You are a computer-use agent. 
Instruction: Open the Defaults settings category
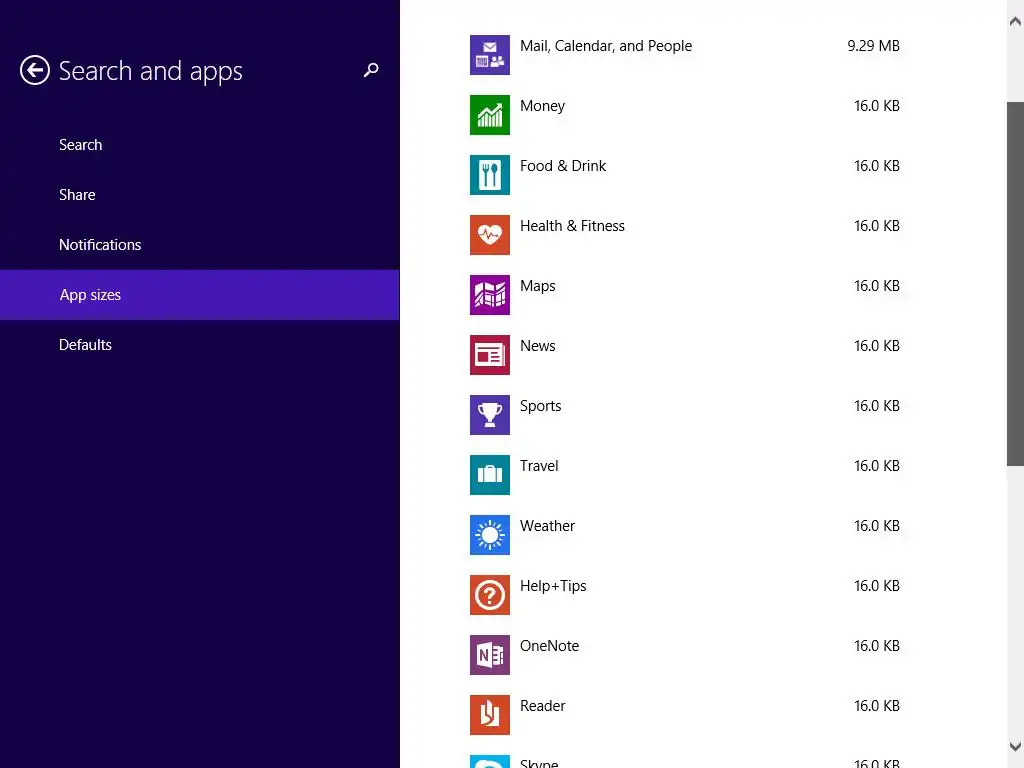[x=200, y=345]
